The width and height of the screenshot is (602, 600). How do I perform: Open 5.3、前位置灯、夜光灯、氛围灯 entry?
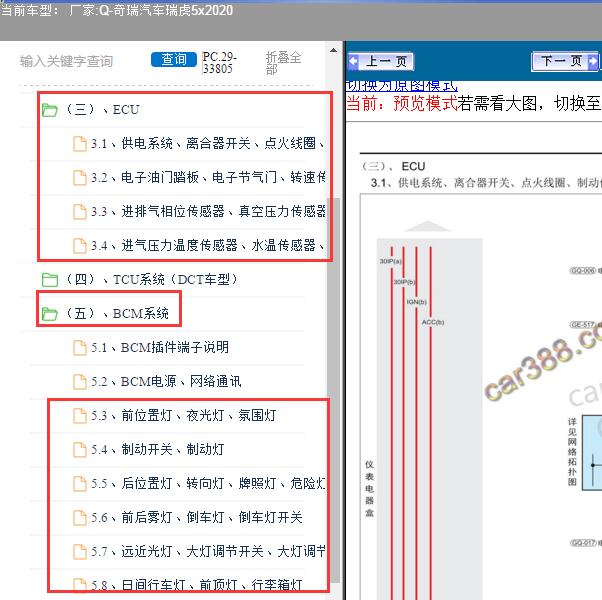(184, 415)
